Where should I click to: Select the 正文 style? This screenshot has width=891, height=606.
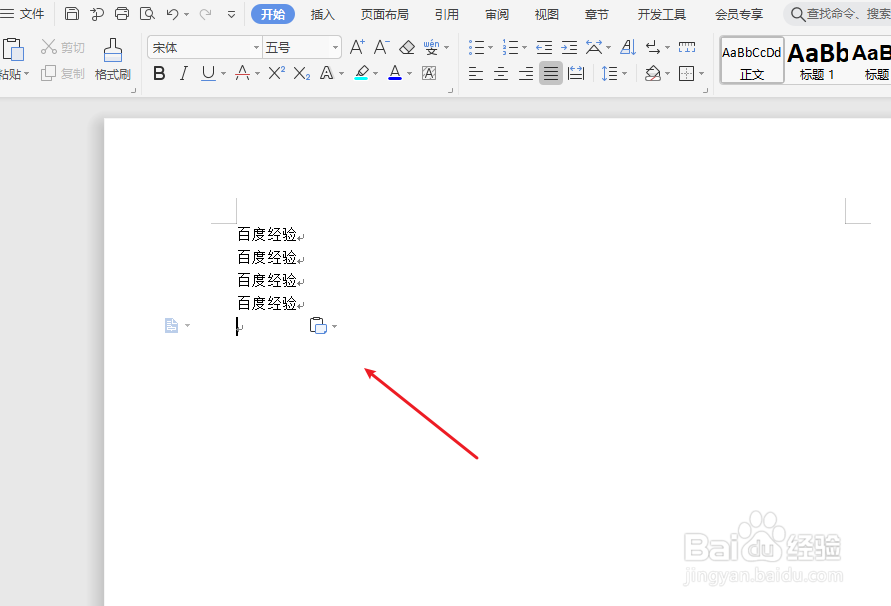coord(752,61)
